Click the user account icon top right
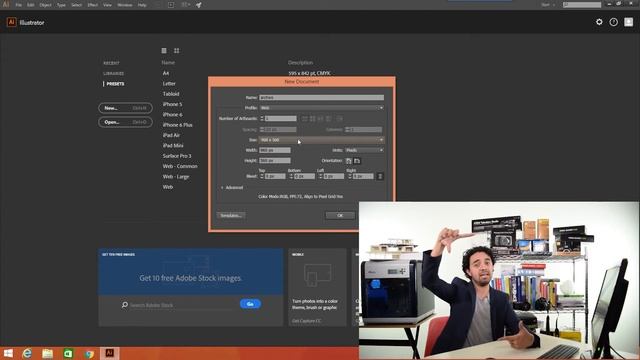The width and height of the screenshot is (640, 360). [629, 22]
